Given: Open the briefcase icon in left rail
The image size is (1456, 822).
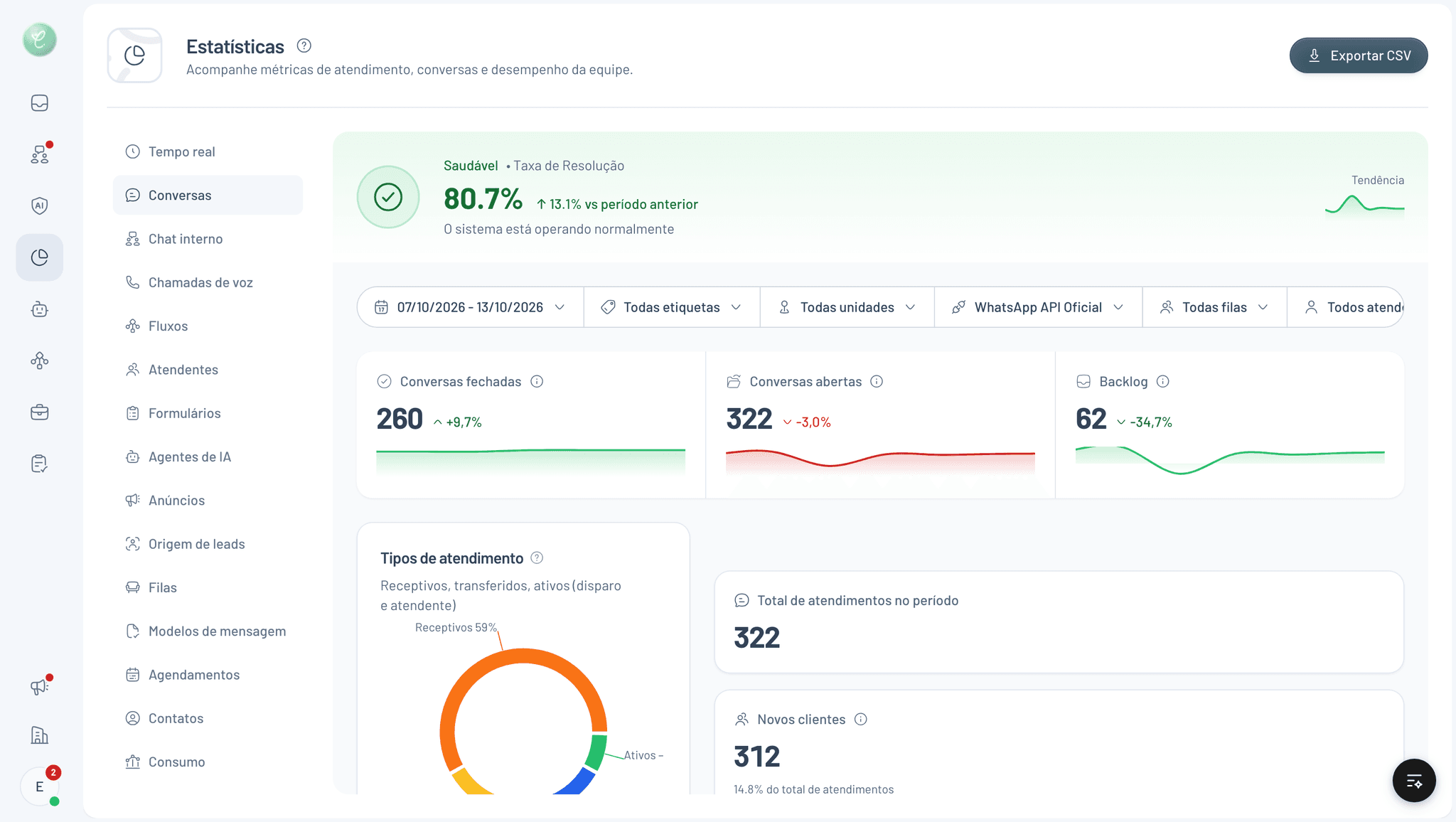Looking at the screenshot, I should (40, 412).
